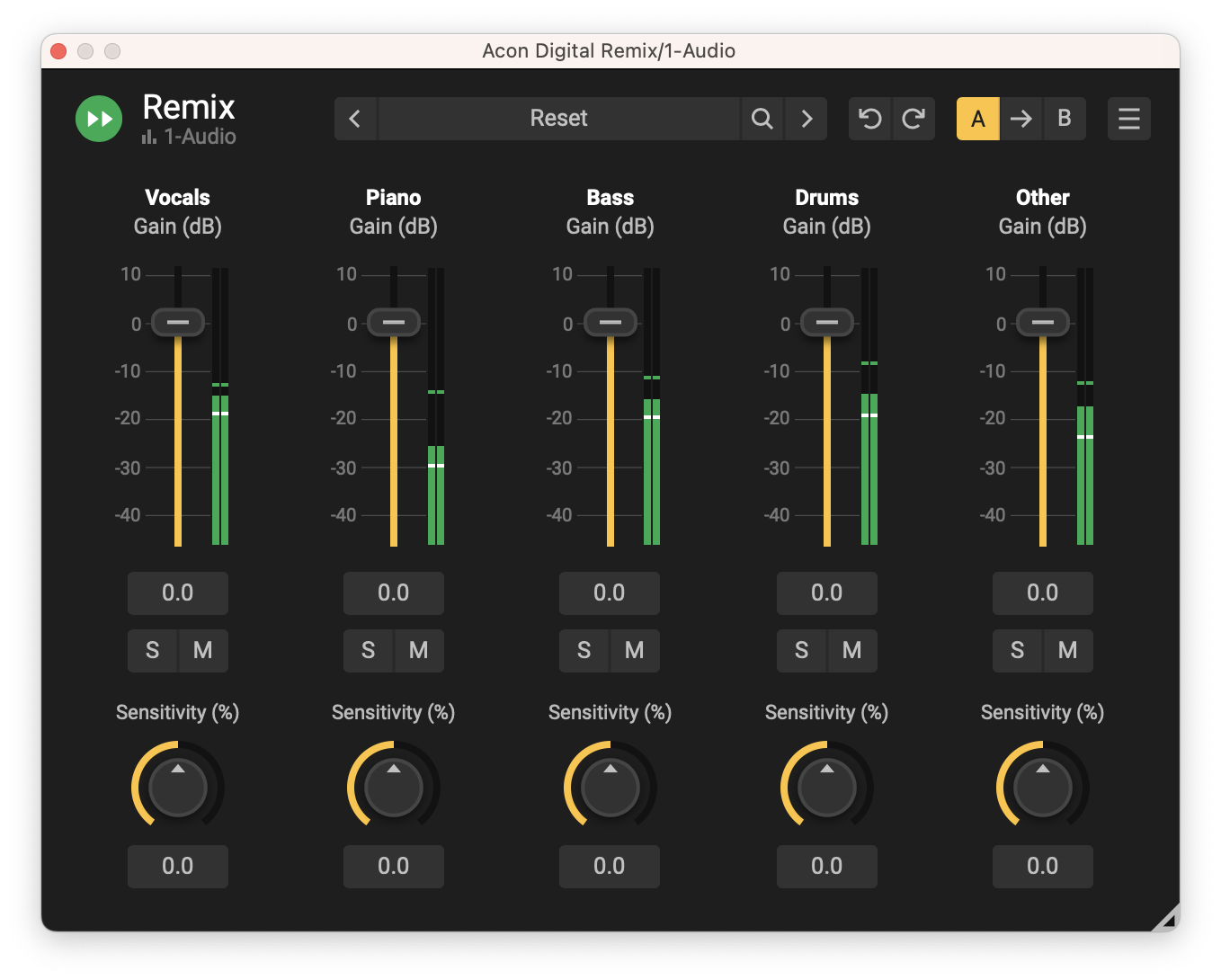
Task: Go to the next preset with the right arrow
Action: pyautogui.click(x=807, y=119)
